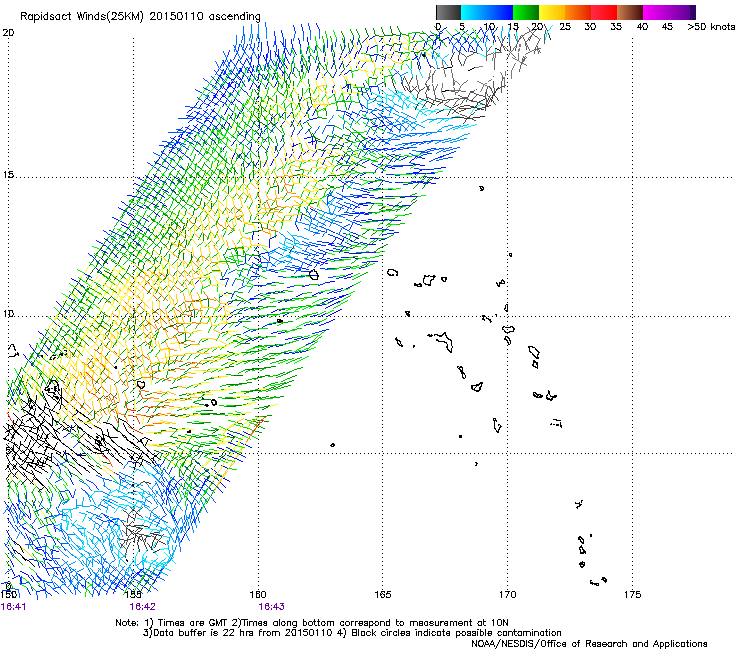740x650 pixels.
Task: Click the cyan-blue 5-15 knots color band
Action: click(x=487, y=12)
